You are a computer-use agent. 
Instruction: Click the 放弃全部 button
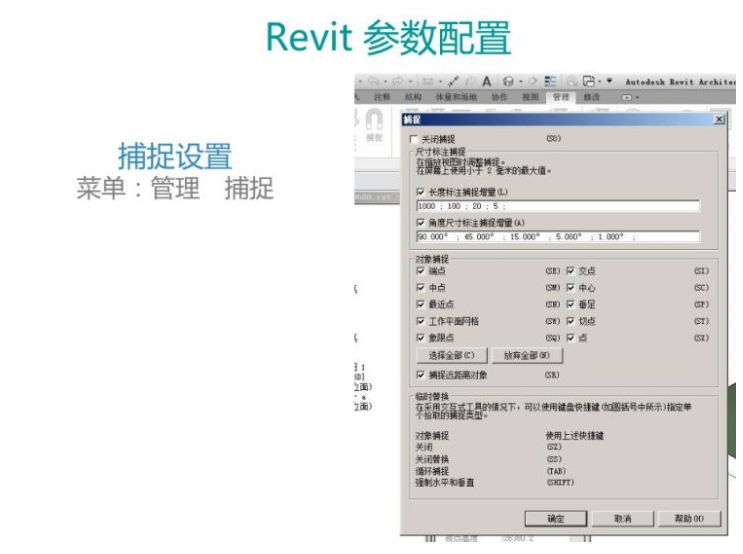[527, 355]
